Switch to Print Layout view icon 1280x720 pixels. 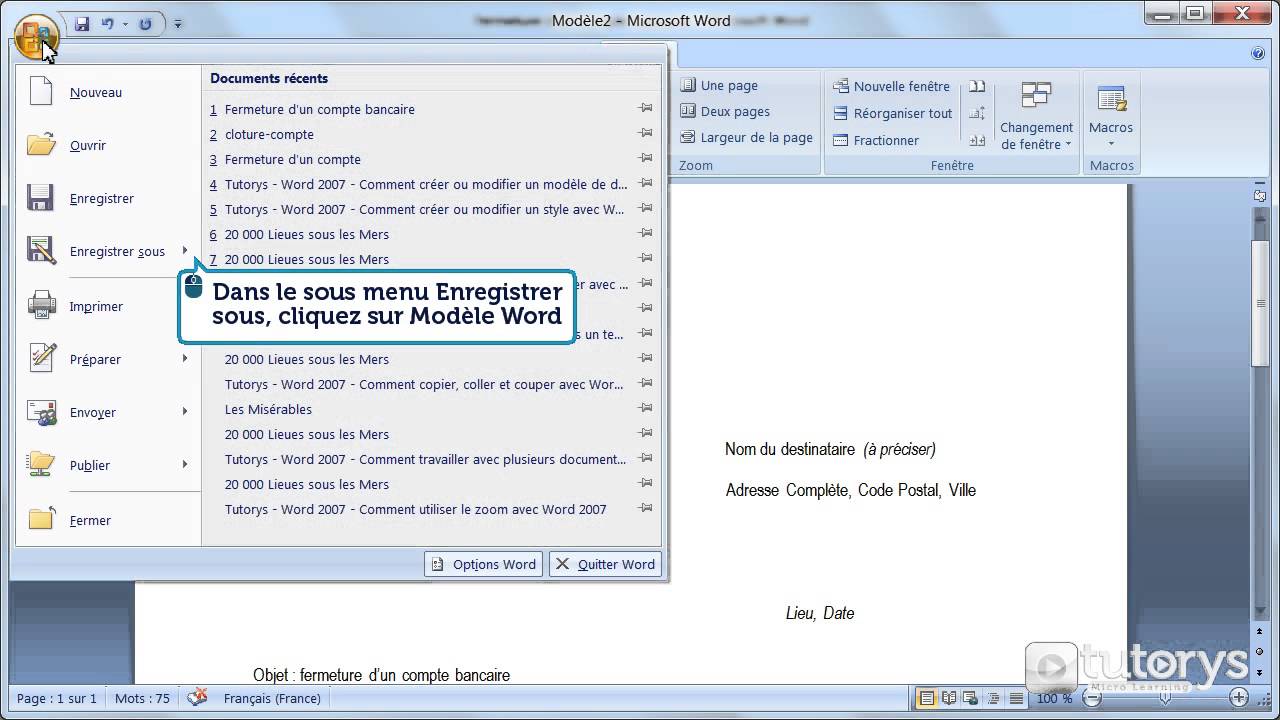[x=927, y=698]
